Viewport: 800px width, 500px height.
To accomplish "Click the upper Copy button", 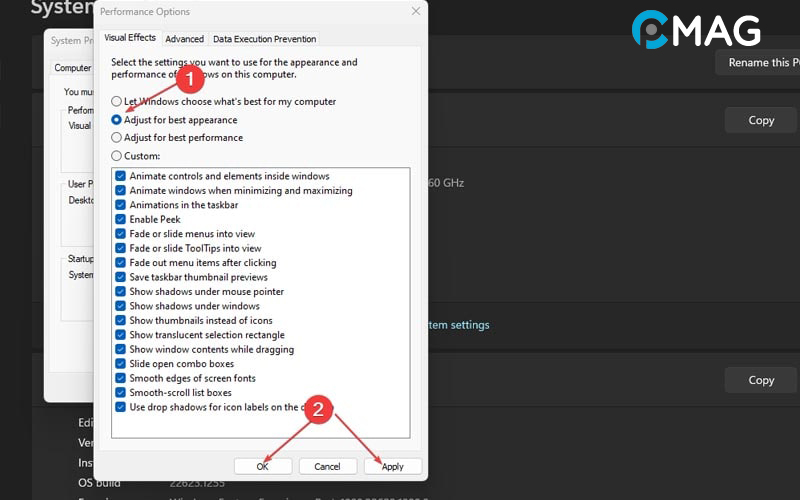I will tap(761, 120).
